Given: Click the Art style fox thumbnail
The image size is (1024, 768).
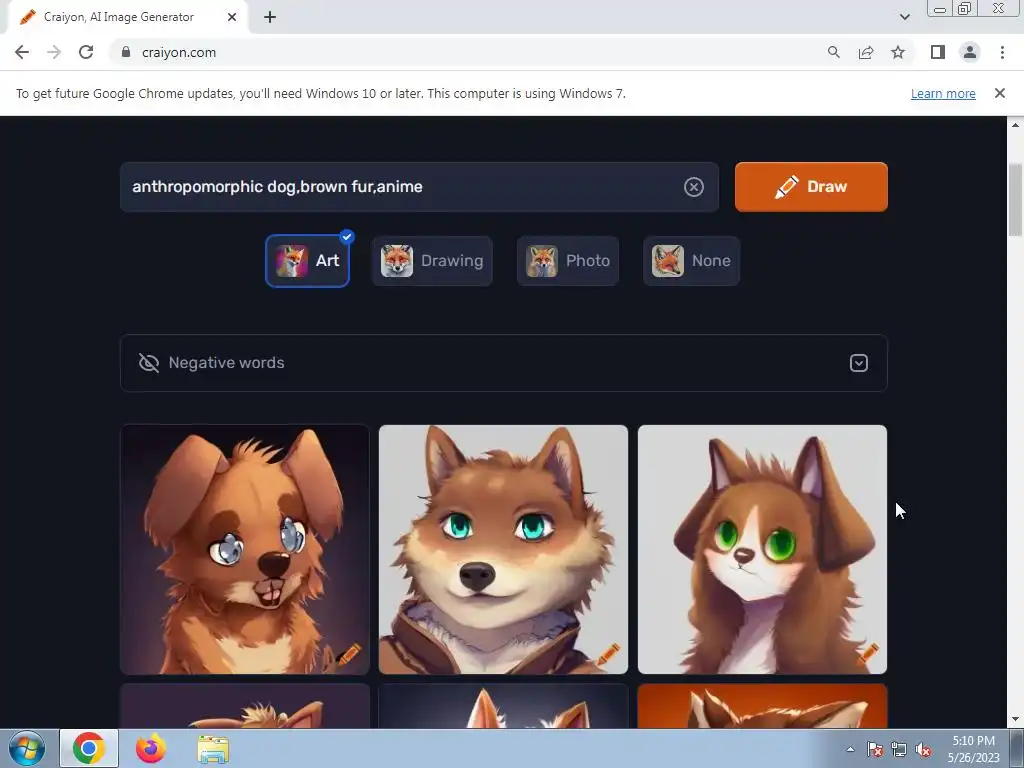Looking at the screenshot, I should tap(291, 261).
